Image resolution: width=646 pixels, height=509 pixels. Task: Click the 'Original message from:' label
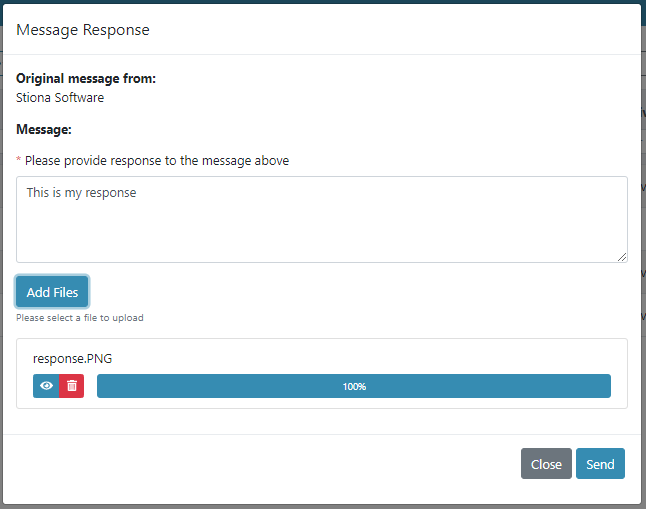click(x=86, y=78)
